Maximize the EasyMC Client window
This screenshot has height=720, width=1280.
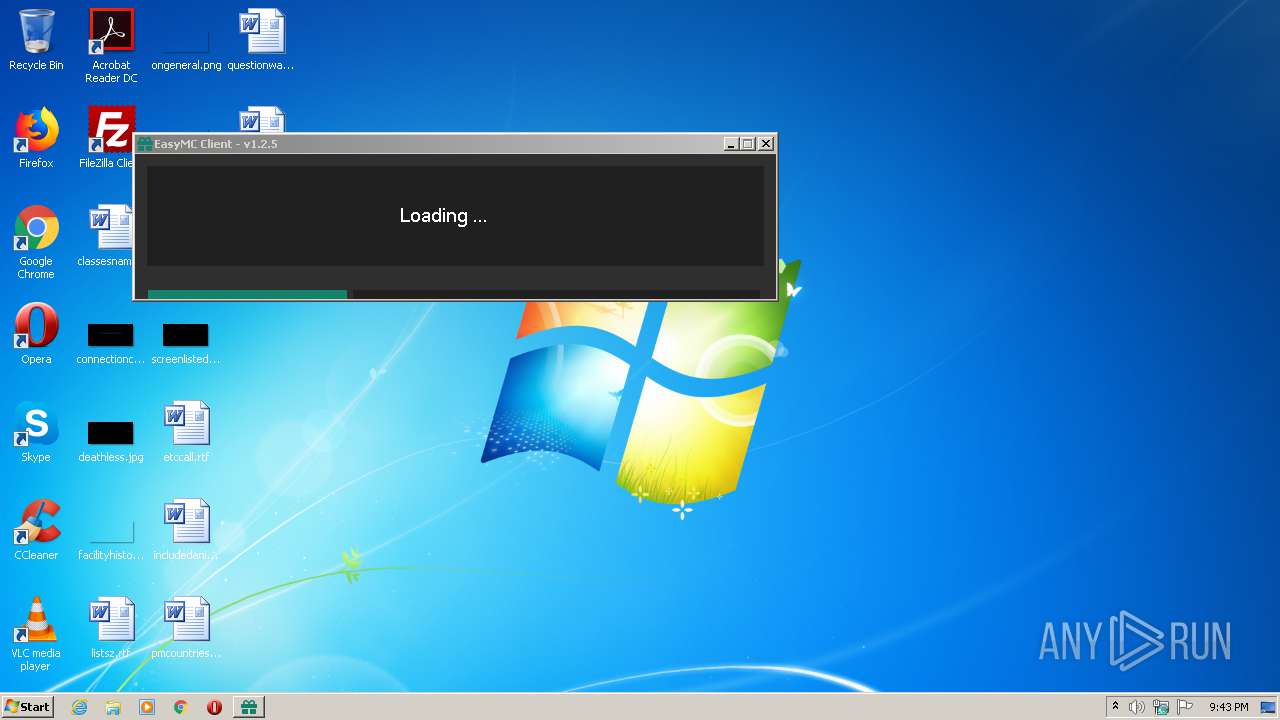[x=748, y=144]
